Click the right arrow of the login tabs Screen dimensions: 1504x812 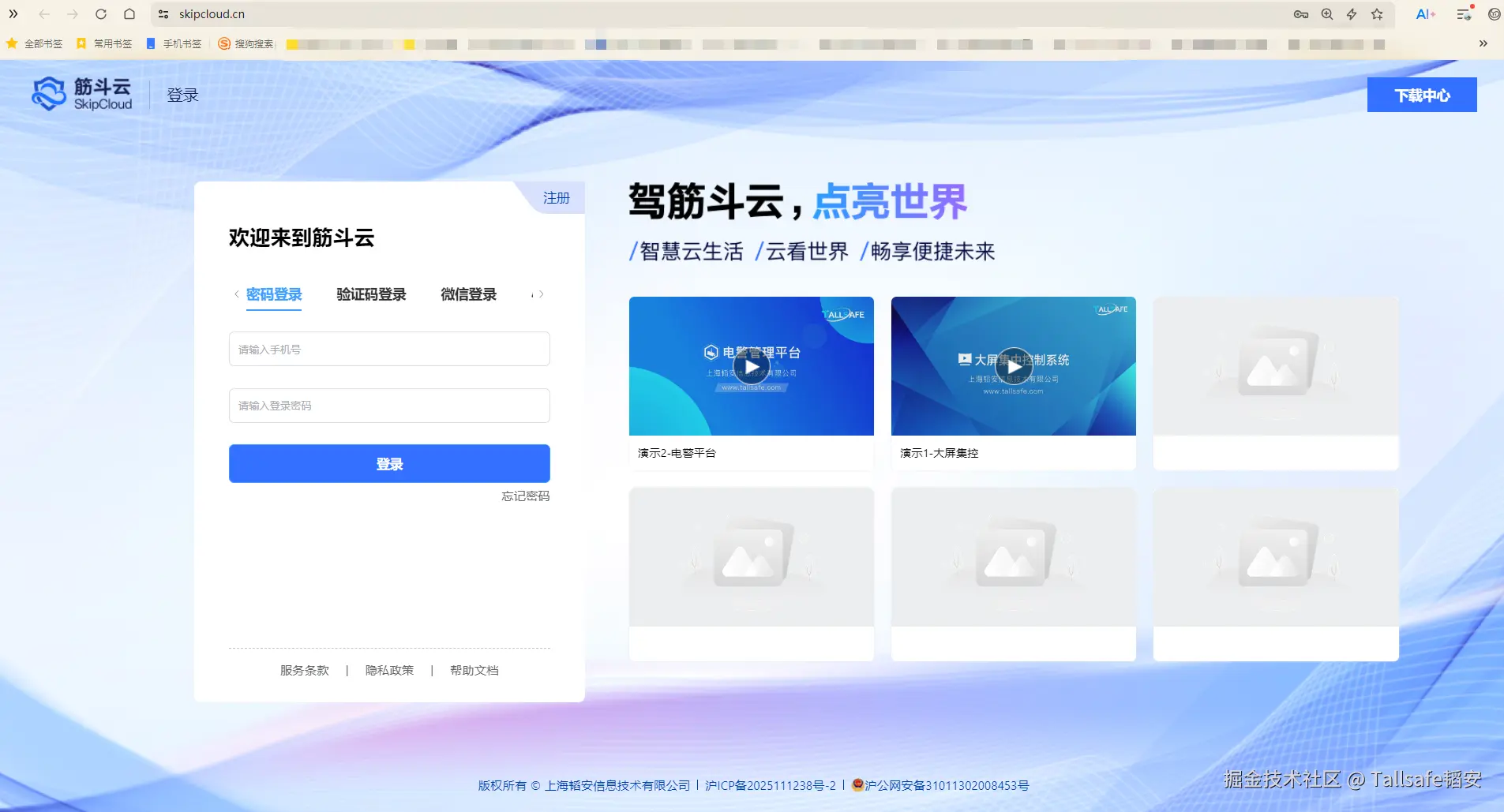click(x=541, y=294)
